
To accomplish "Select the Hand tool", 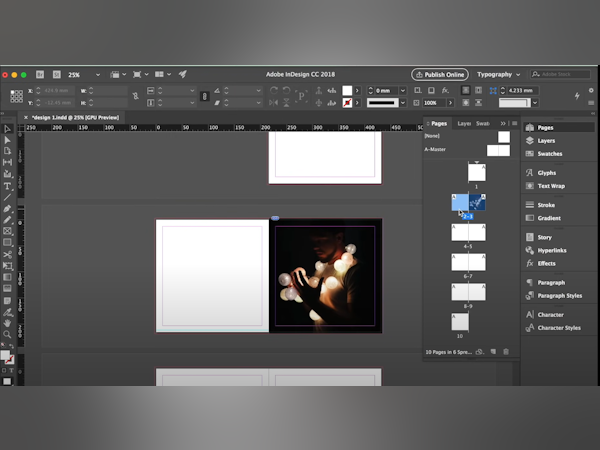I will [x=7, y=323].
